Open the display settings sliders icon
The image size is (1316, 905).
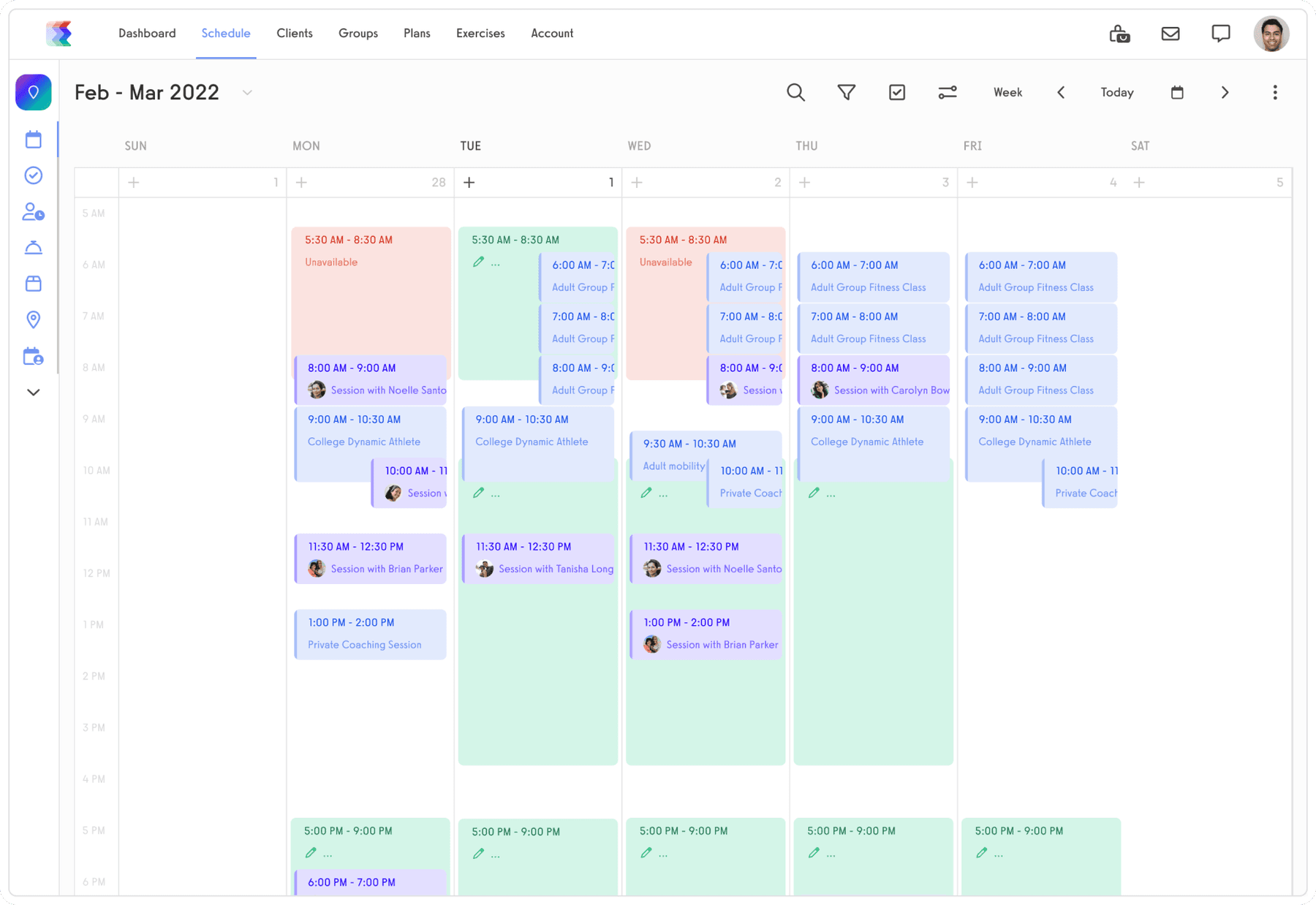[947, 93]
